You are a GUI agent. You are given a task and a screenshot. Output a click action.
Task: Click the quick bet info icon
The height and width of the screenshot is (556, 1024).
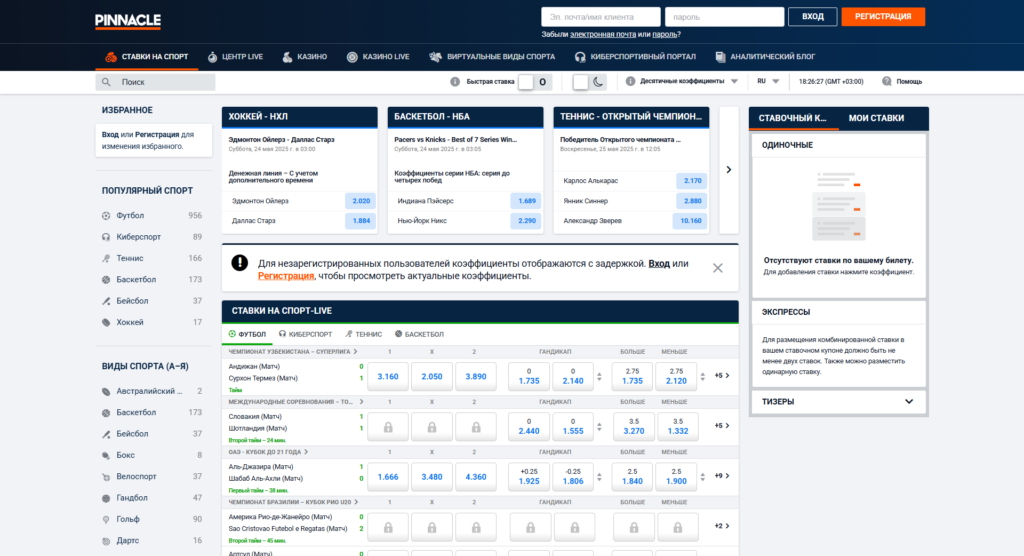coord(455,82)
